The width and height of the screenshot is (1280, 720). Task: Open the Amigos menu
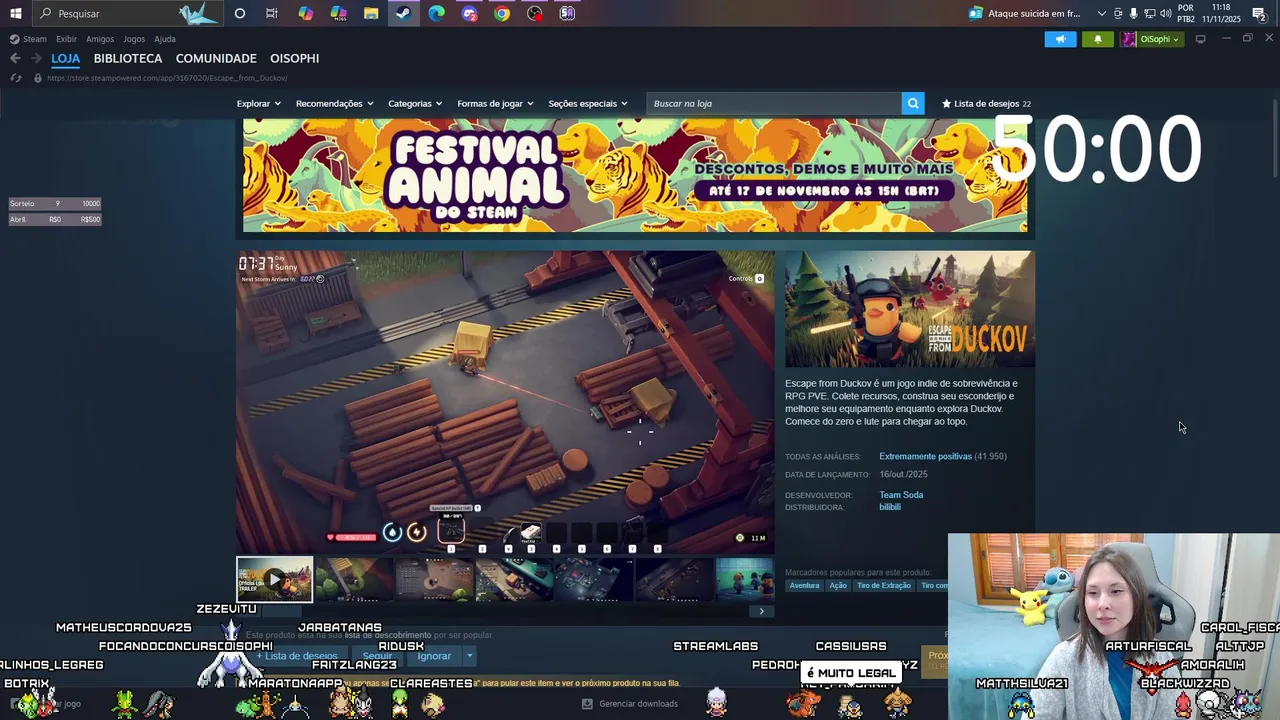pyautogui.click(x=100, y=39)
